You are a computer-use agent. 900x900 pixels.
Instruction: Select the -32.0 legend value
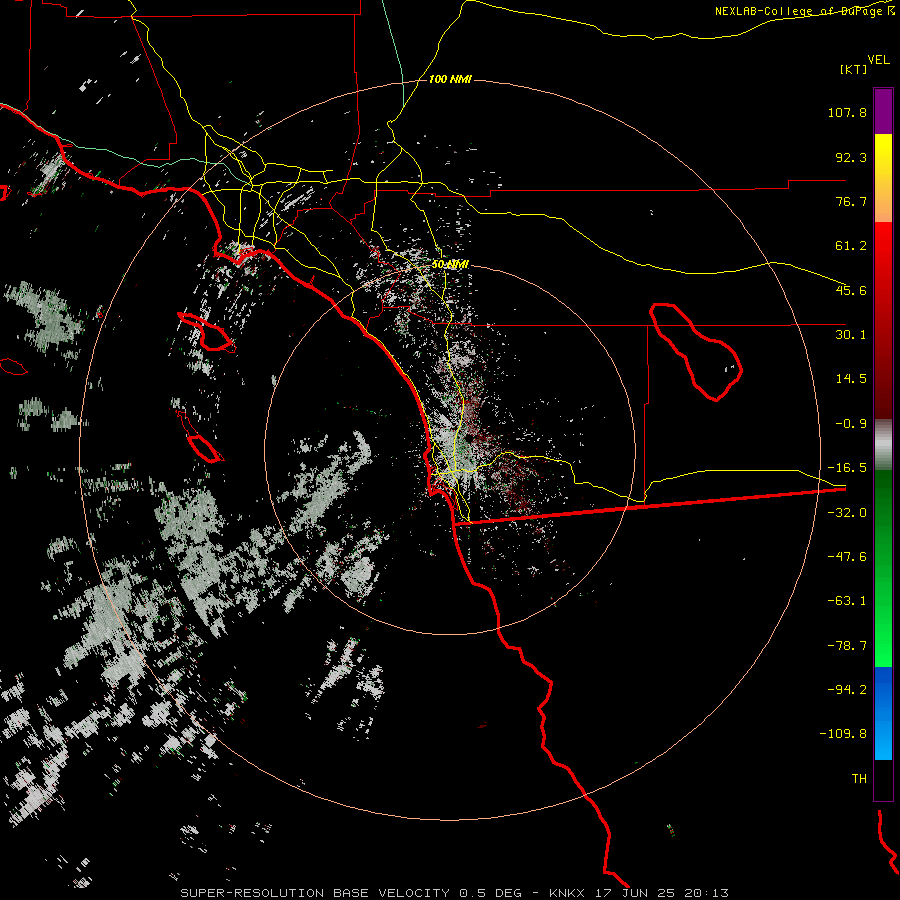pyautogui.click(x=847, y=513)
